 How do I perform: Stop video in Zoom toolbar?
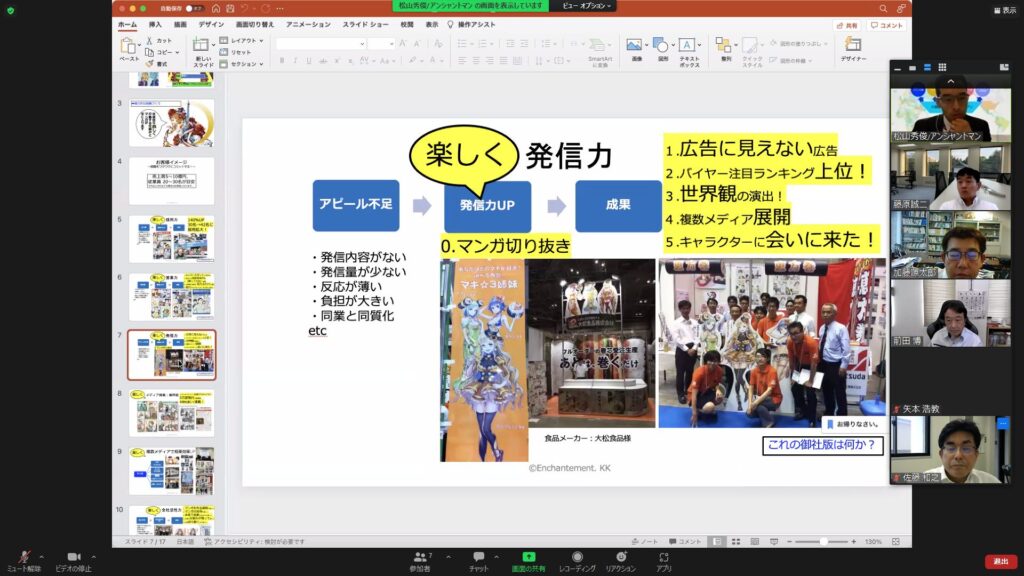[x=73, y=561]
